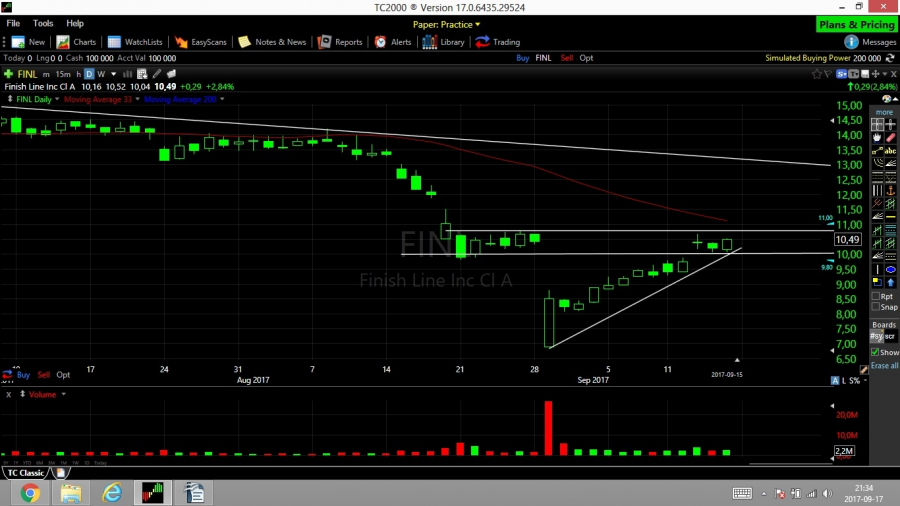
Task: Click more drawing tools link
Action: click(884, 112)
